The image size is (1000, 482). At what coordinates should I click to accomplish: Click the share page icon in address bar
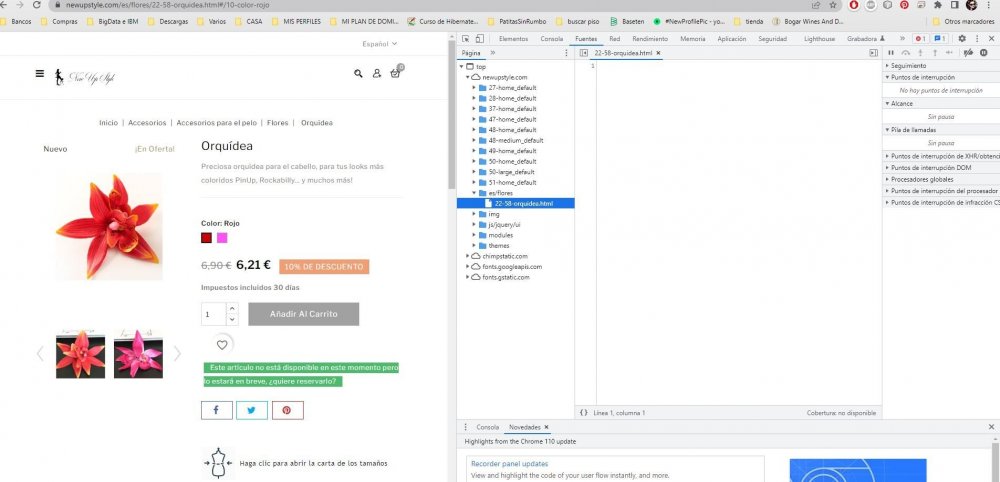click(816, 4)
